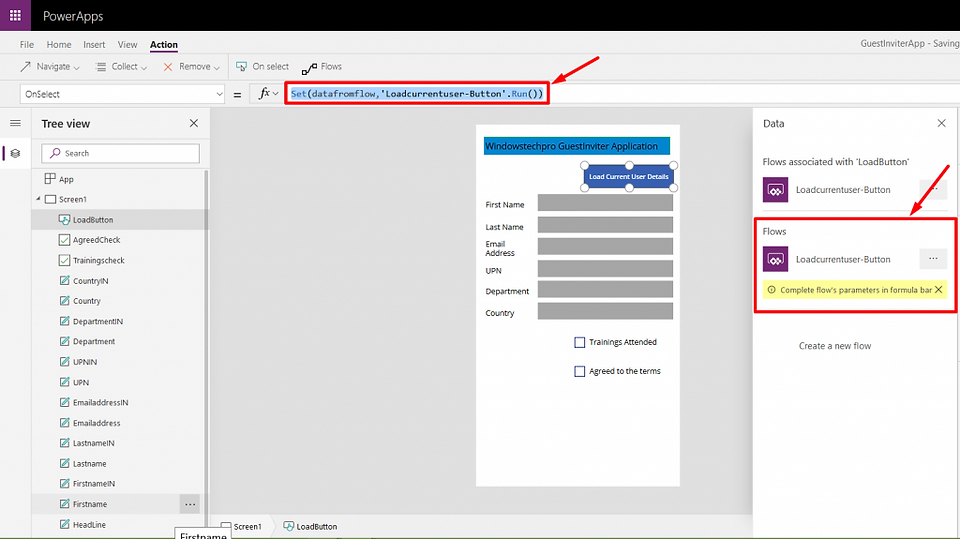Expand the Navigate dropdown arrow
The image size is (960, 539).
tap(77, 67)
